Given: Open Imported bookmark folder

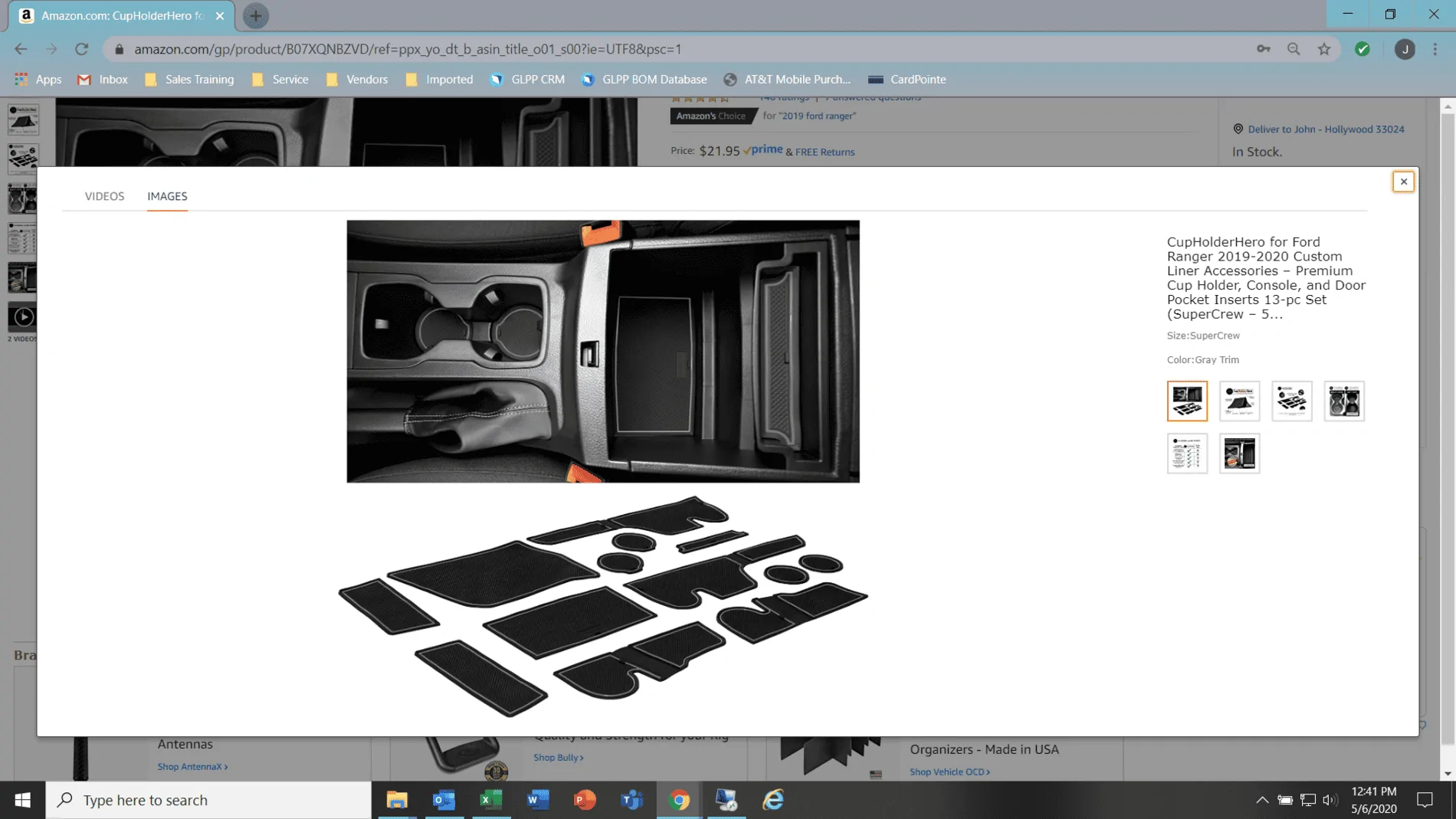Looking at the screenshot, I should 439,79.
